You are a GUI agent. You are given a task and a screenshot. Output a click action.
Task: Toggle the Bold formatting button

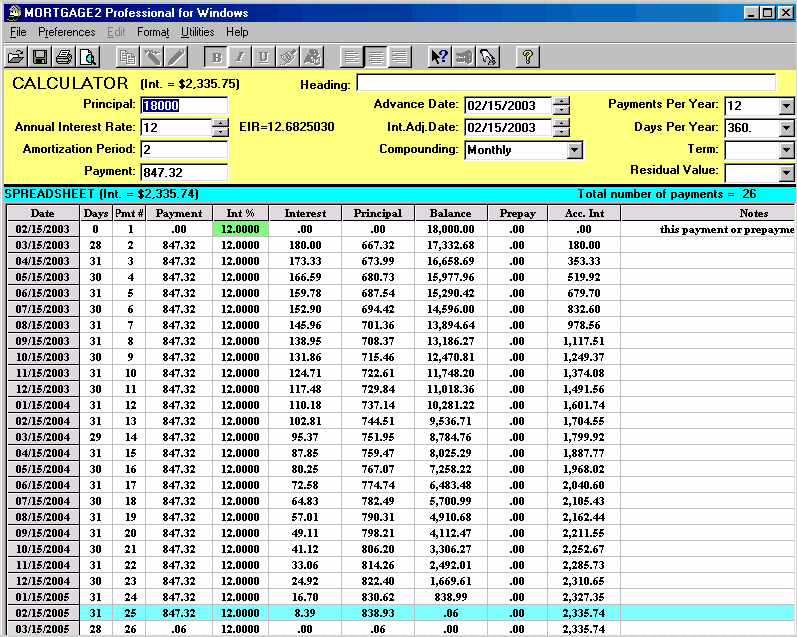pyautogui.click(x=216, y=57)
